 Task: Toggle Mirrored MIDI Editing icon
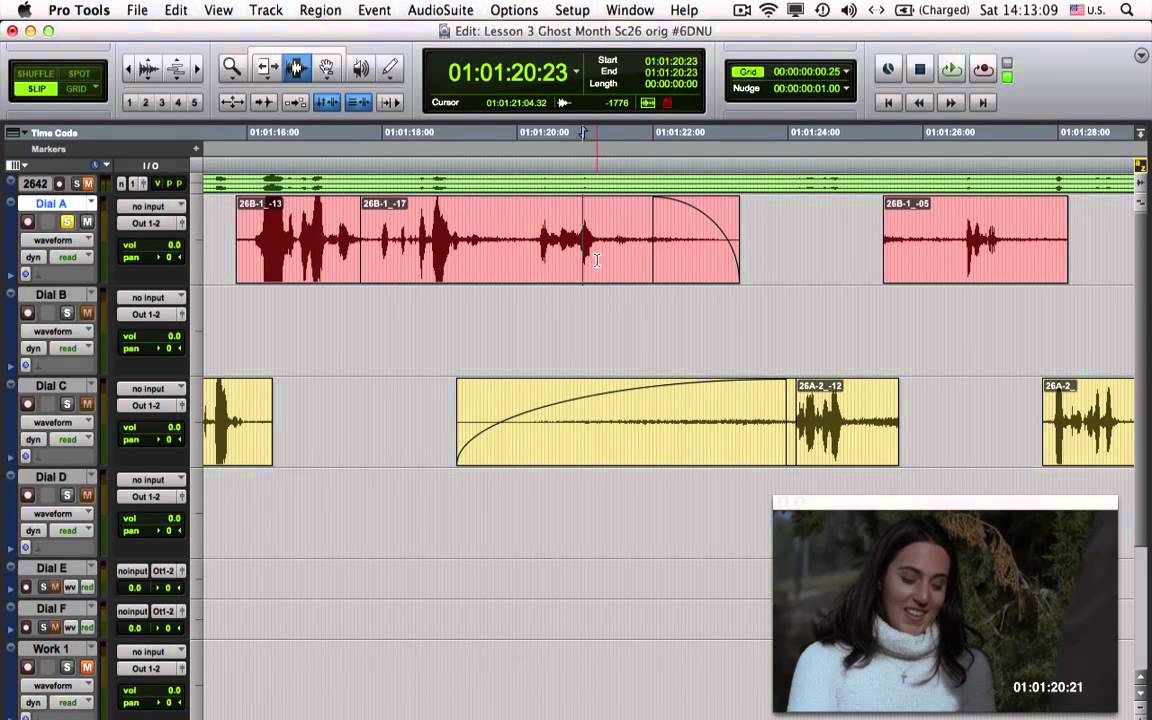tap(295, 103)
